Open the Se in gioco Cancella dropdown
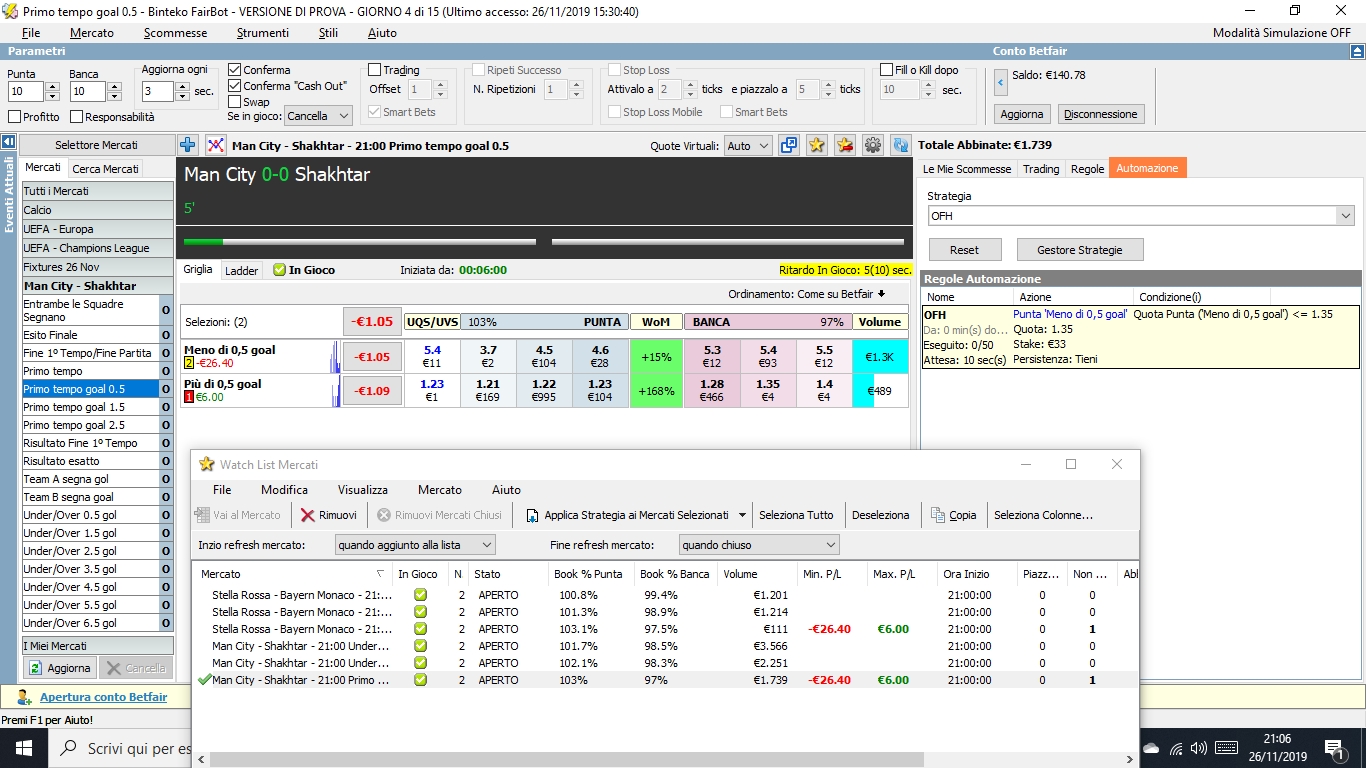The height and width of the screenshot is (768, 1366). pos(318,116)
